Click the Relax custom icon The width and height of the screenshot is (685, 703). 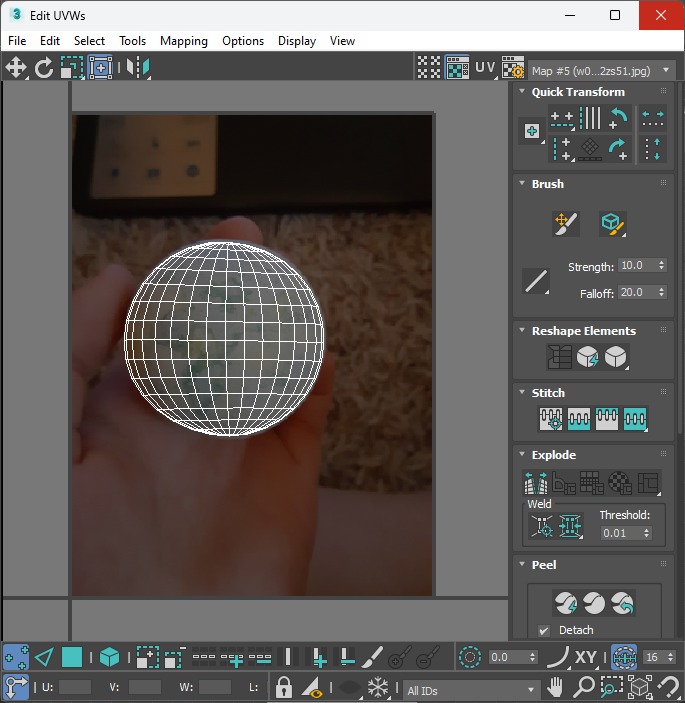[616, 357]
